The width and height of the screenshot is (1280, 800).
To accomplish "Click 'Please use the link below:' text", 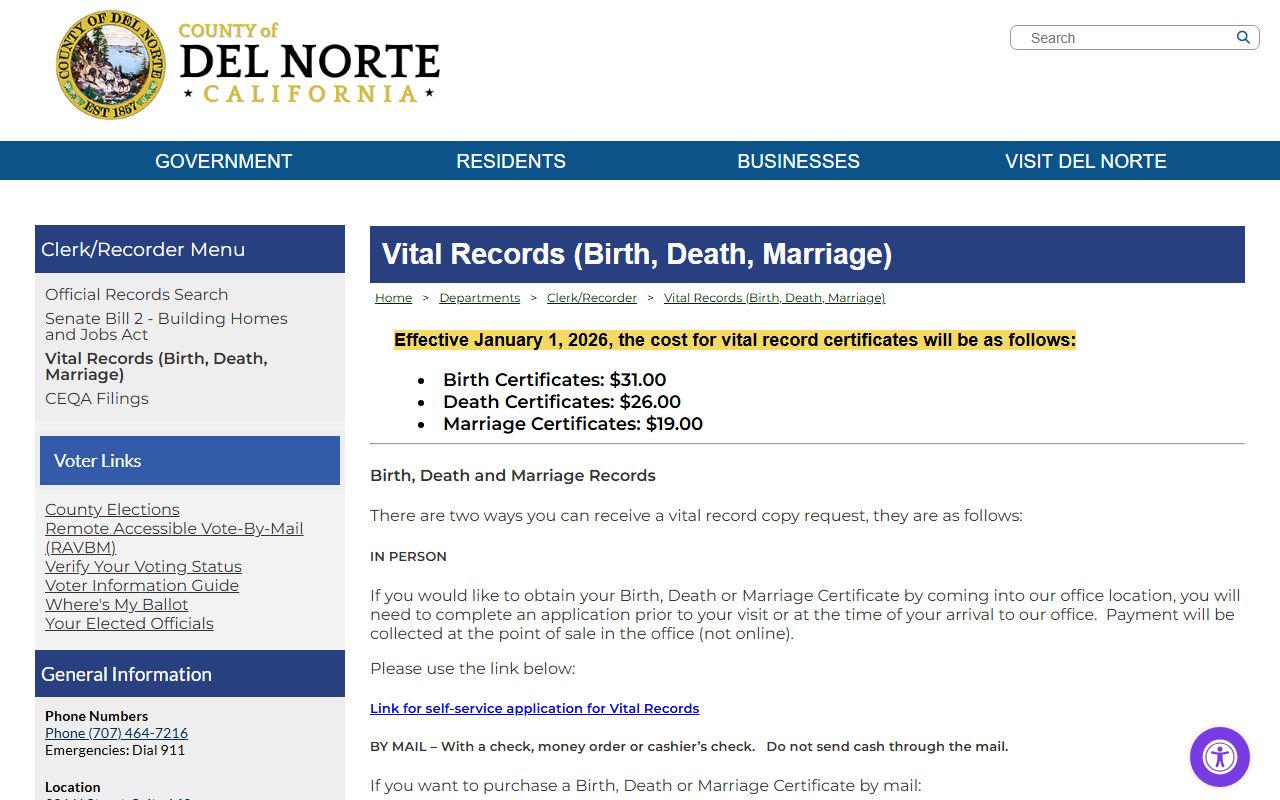I will click(473, 668).
